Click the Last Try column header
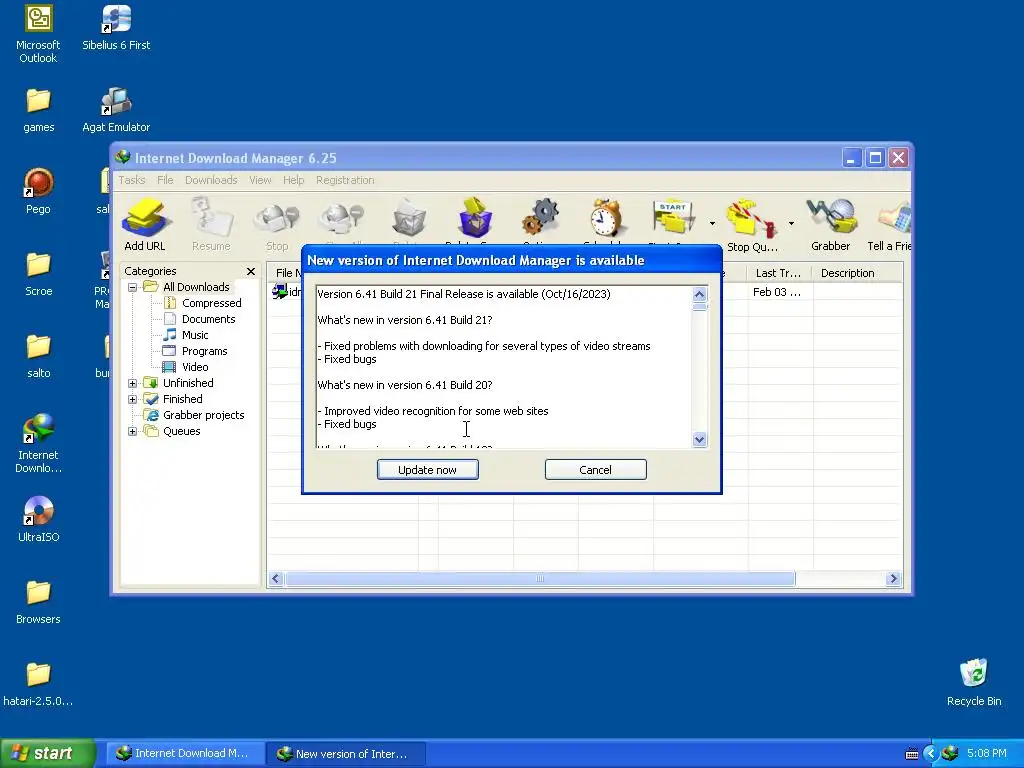This screenshot has height=768, width=1024. point(778,273)
